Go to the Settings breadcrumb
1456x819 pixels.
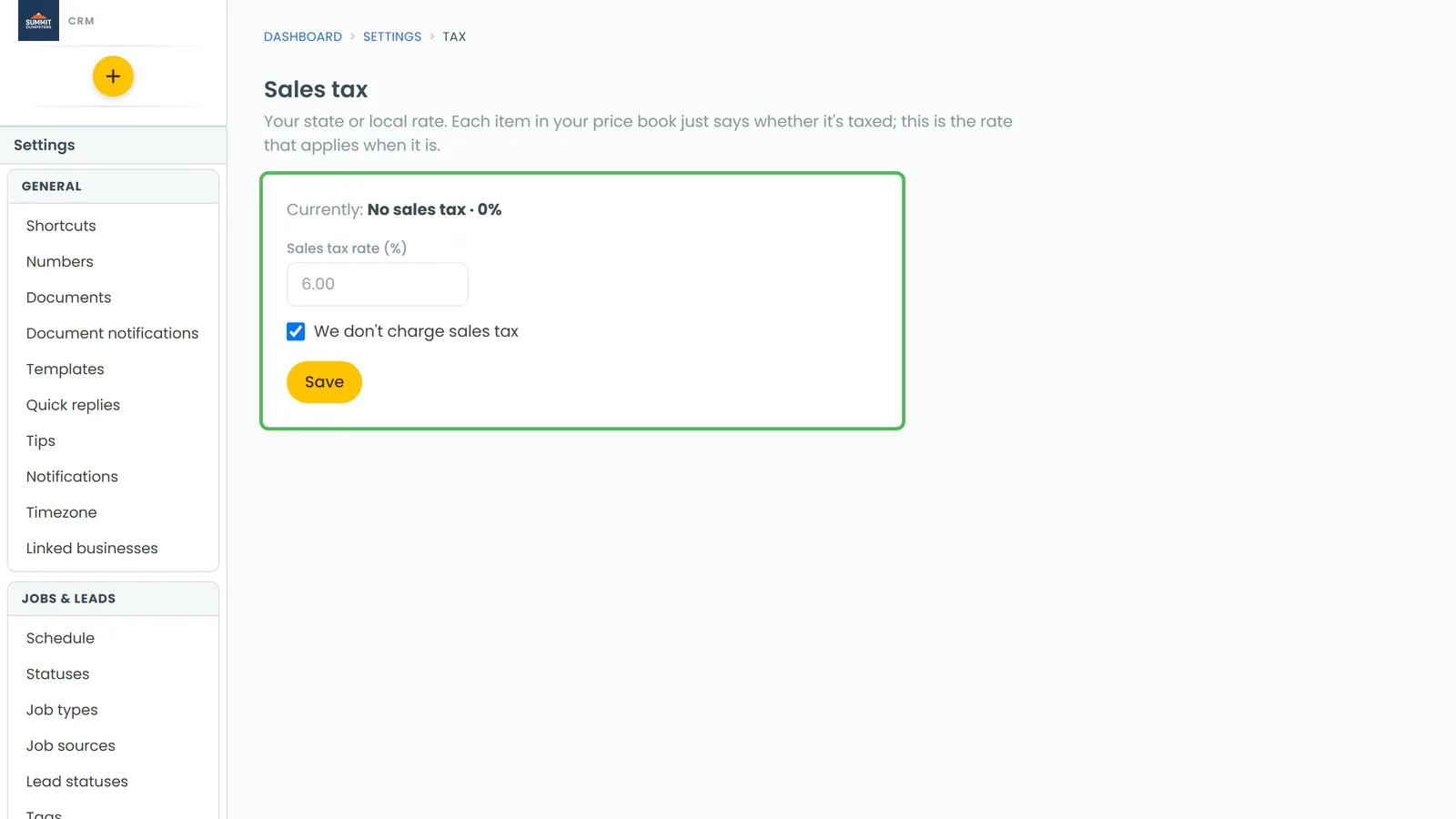(392, 36)
